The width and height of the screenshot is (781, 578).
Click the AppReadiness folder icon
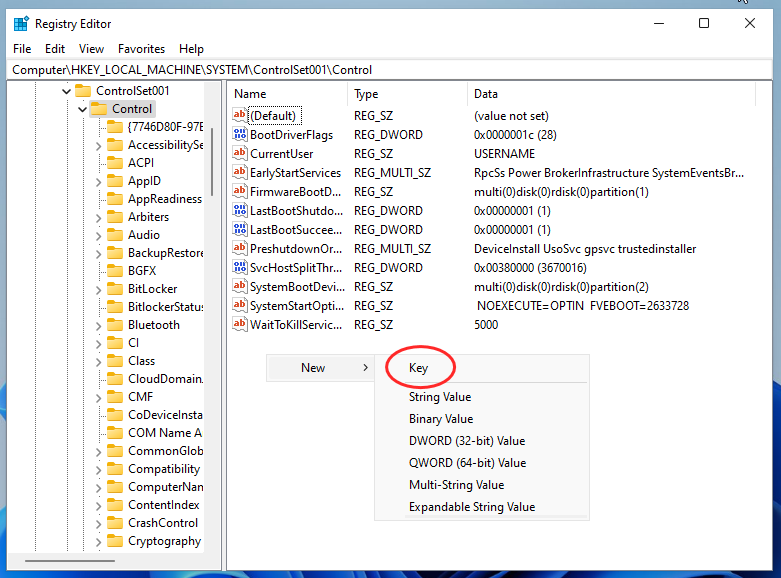coord(115,198)
